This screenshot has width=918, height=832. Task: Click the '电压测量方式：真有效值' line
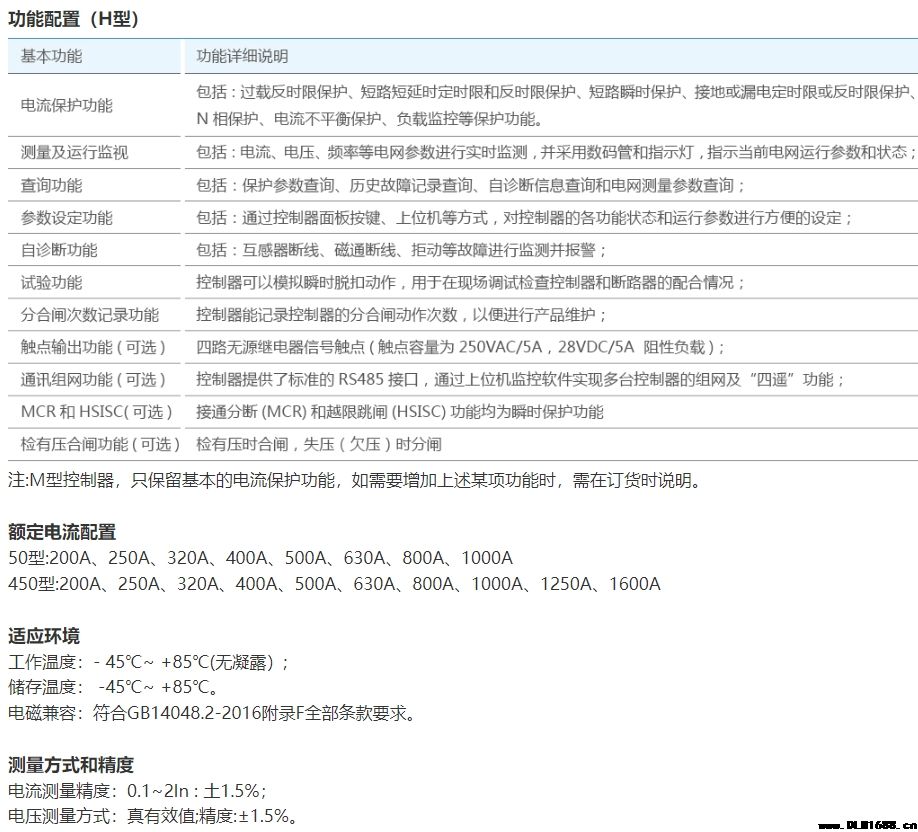point(153,816)
